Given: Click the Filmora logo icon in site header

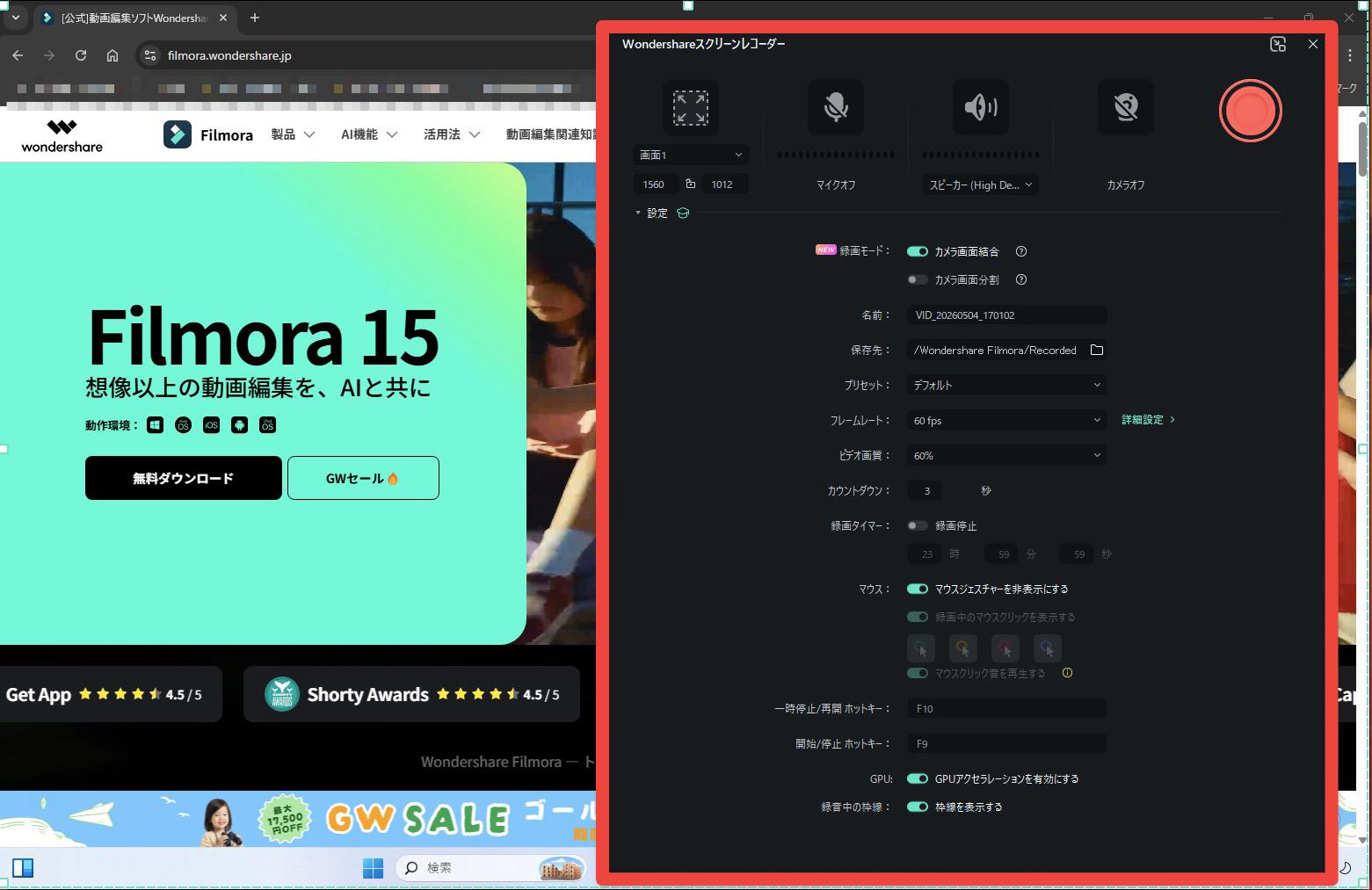Looking at the screenshot, I should (178, 134).
